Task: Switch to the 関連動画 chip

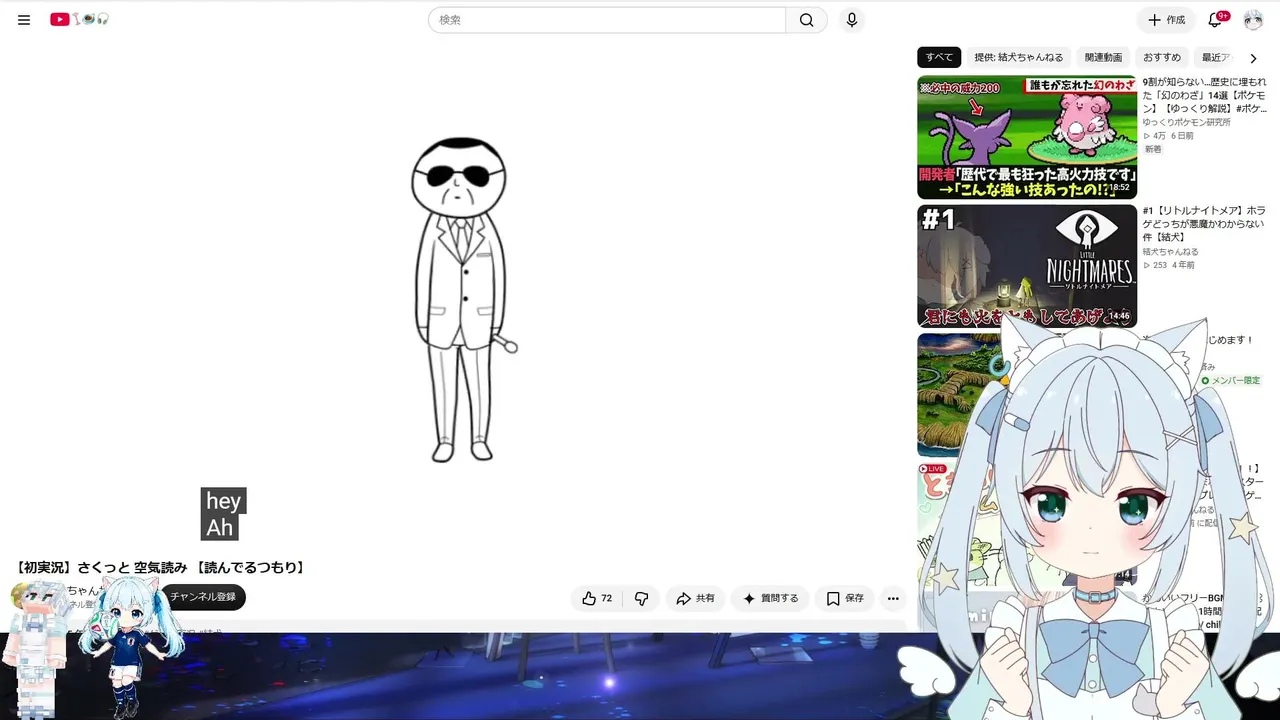Action: point(1103,58)
